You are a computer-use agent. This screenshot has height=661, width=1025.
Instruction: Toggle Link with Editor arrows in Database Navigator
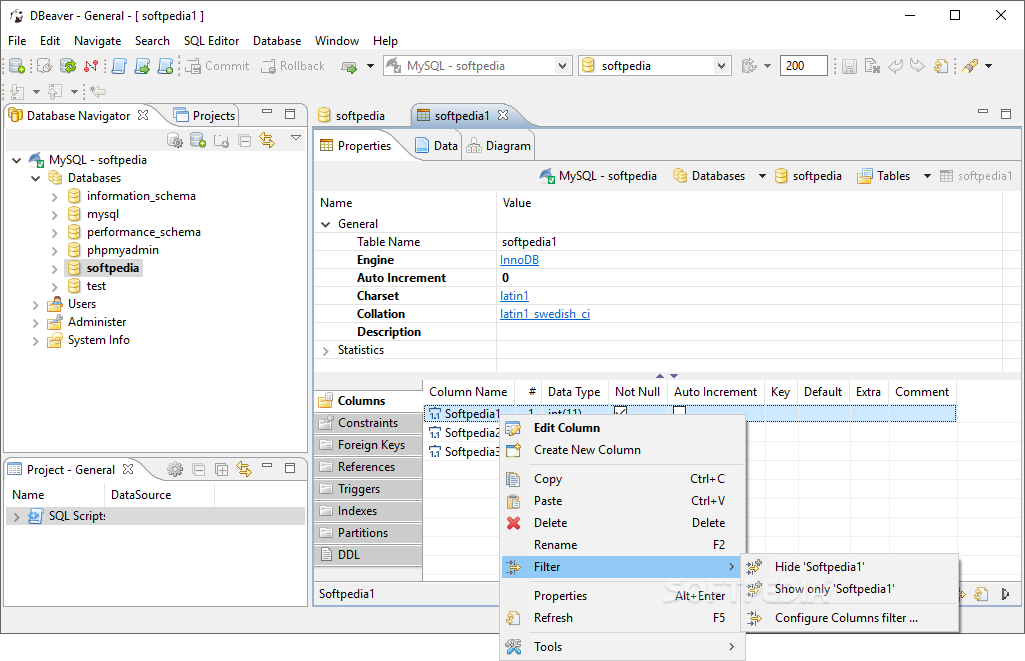coord(267,140)
